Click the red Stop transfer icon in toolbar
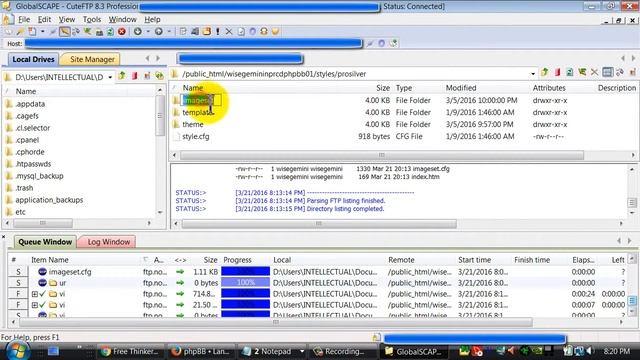Image resolution: width=640 pixels, height=360 pixels. coord(122,31)
